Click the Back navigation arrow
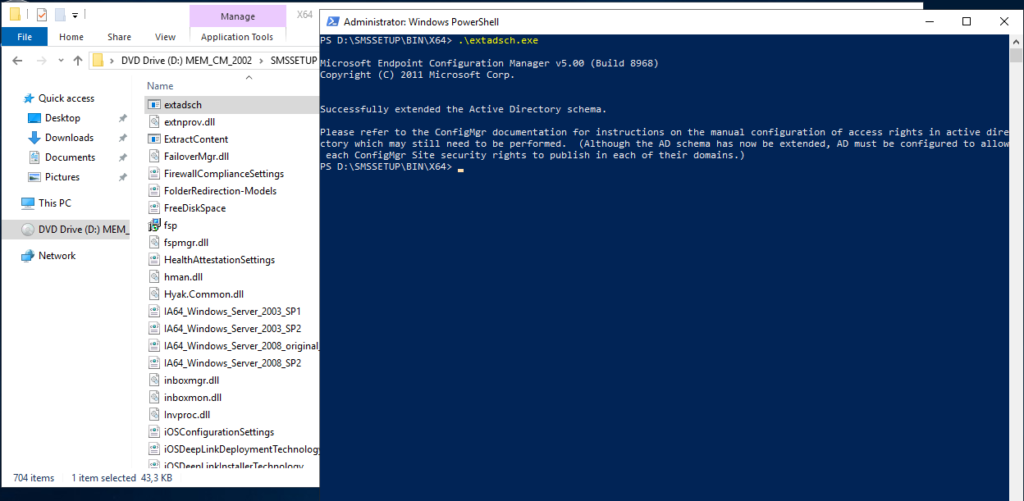The height and width of the screenshot is (501, 1024). click(15, 60)
